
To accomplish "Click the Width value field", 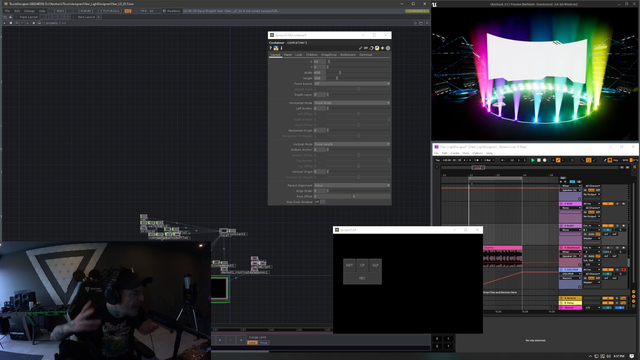I will point(320,73).
